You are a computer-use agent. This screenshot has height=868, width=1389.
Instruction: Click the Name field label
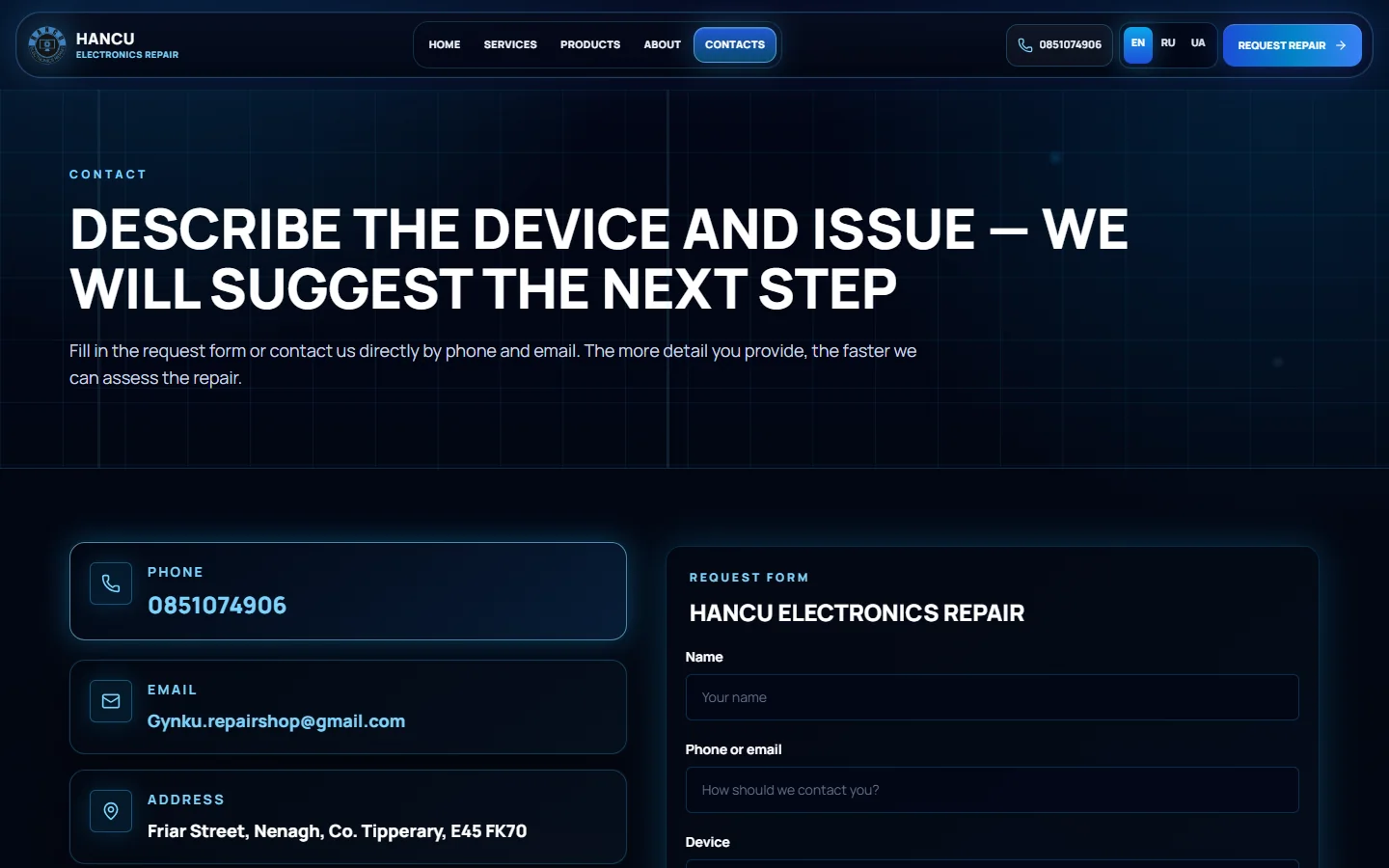pos(704,657)
